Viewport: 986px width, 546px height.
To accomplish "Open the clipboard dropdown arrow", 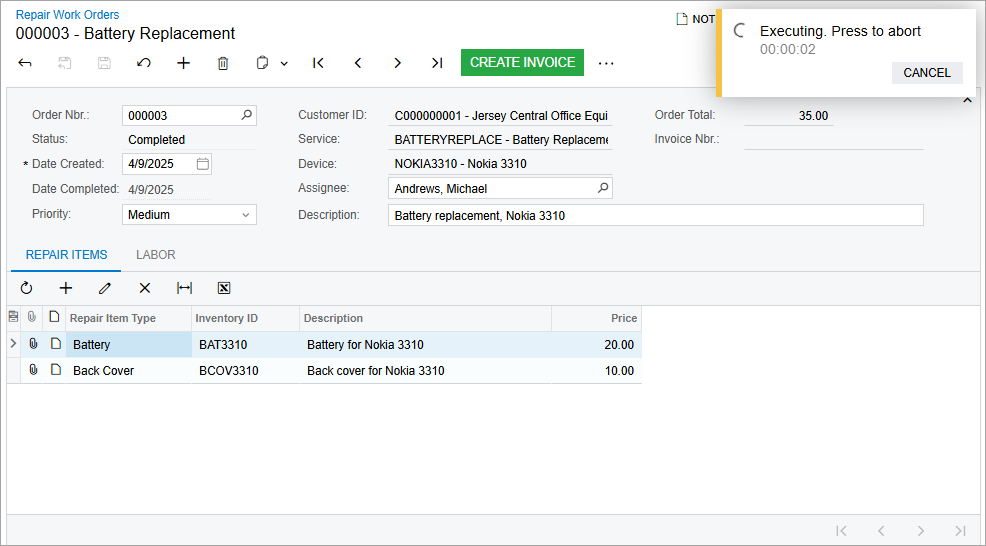I will click(284, 63).
